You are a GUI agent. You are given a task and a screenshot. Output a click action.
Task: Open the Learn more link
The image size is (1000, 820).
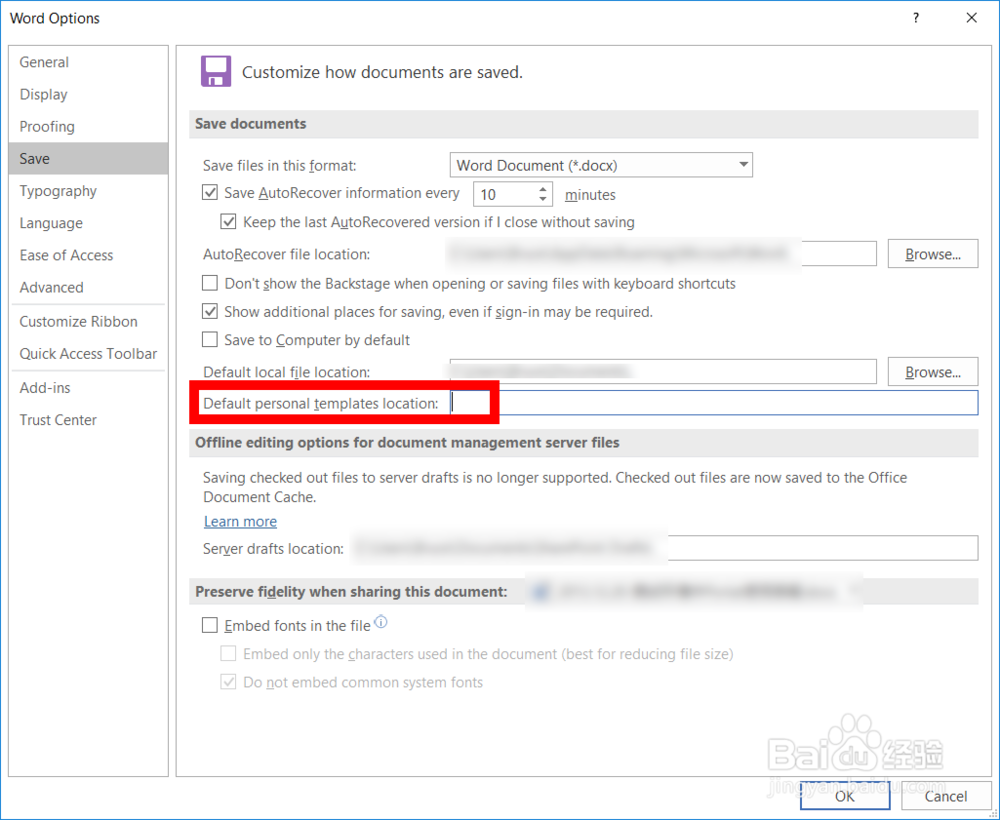(240, 522)
